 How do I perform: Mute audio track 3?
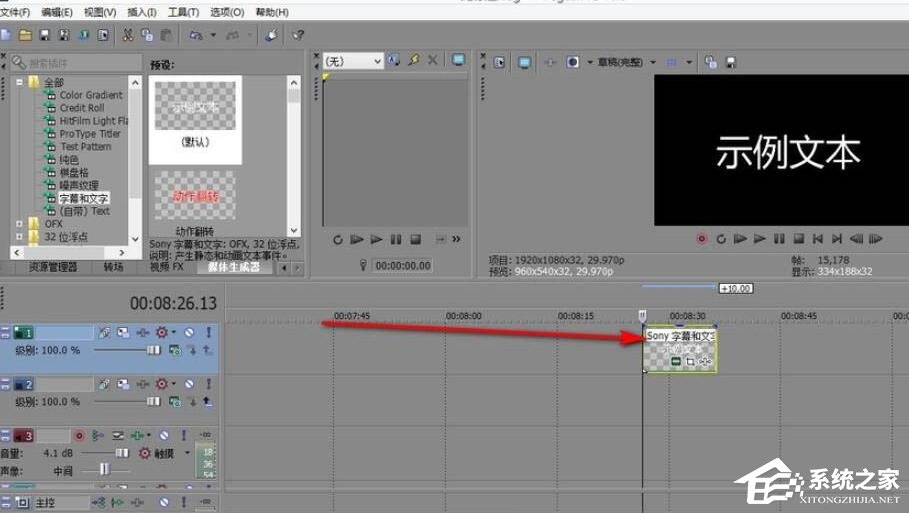click(x=164, y=436)
